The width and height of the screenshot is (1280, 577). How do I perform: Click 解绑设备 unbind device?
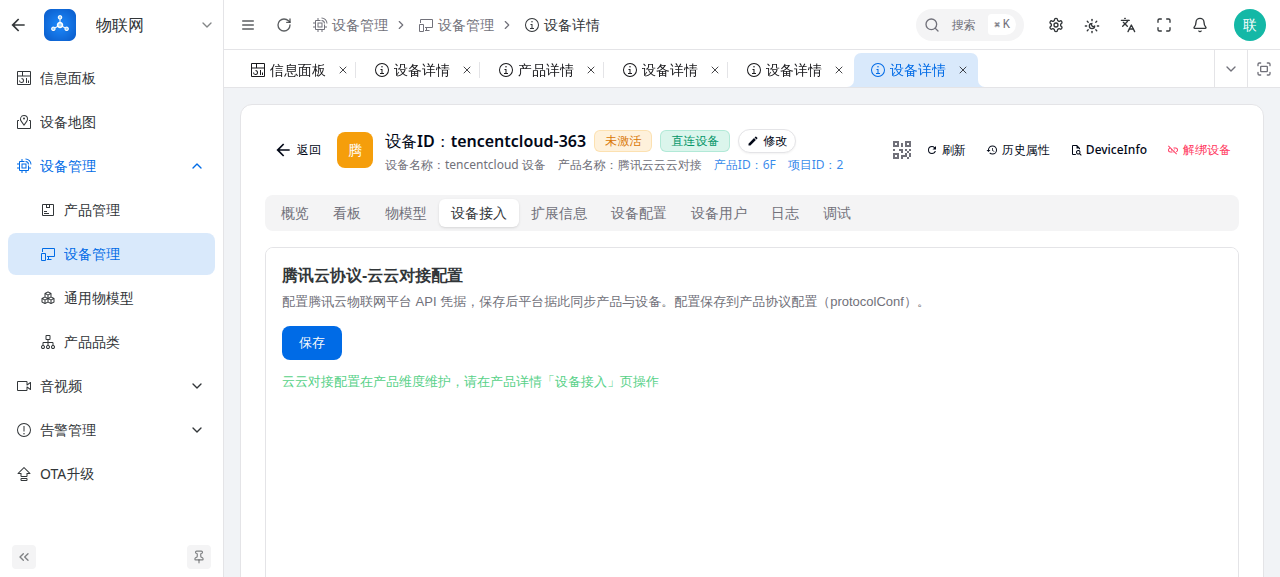1199,150
